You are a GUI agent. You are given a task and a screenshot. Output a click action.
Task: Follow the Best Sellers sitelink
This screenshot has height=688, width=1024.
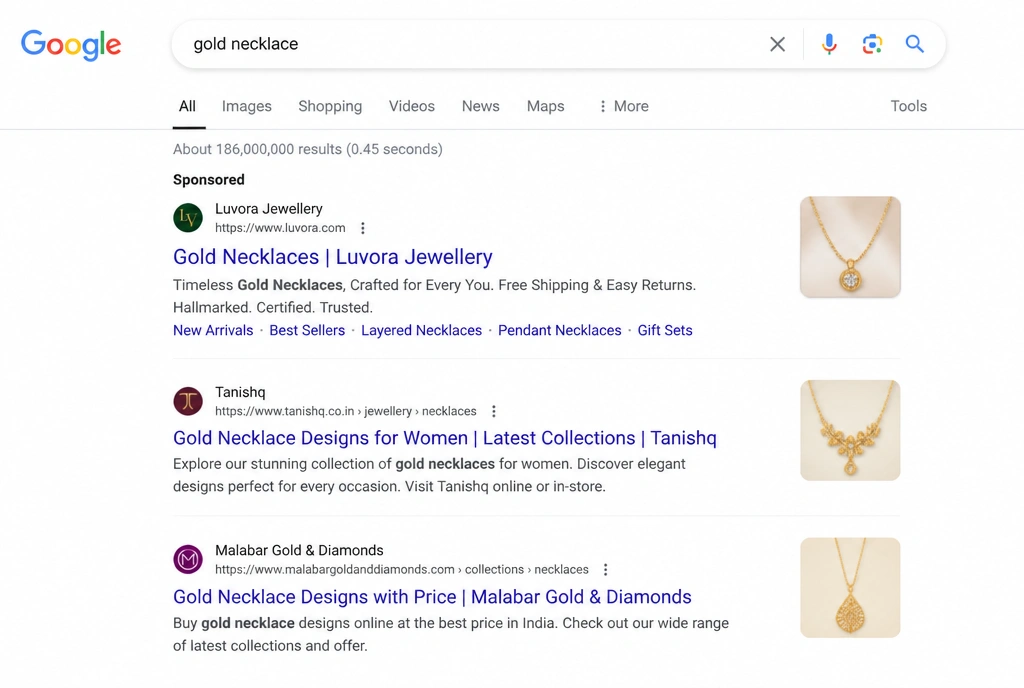[x=307, y=330]
